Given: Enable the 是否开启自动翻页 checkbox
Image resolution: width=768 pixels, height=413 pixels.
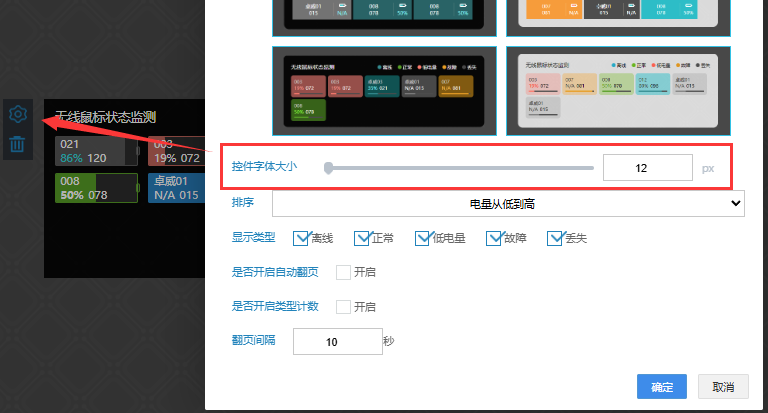Looking at the screenshot, I should (x=343, y=272).
